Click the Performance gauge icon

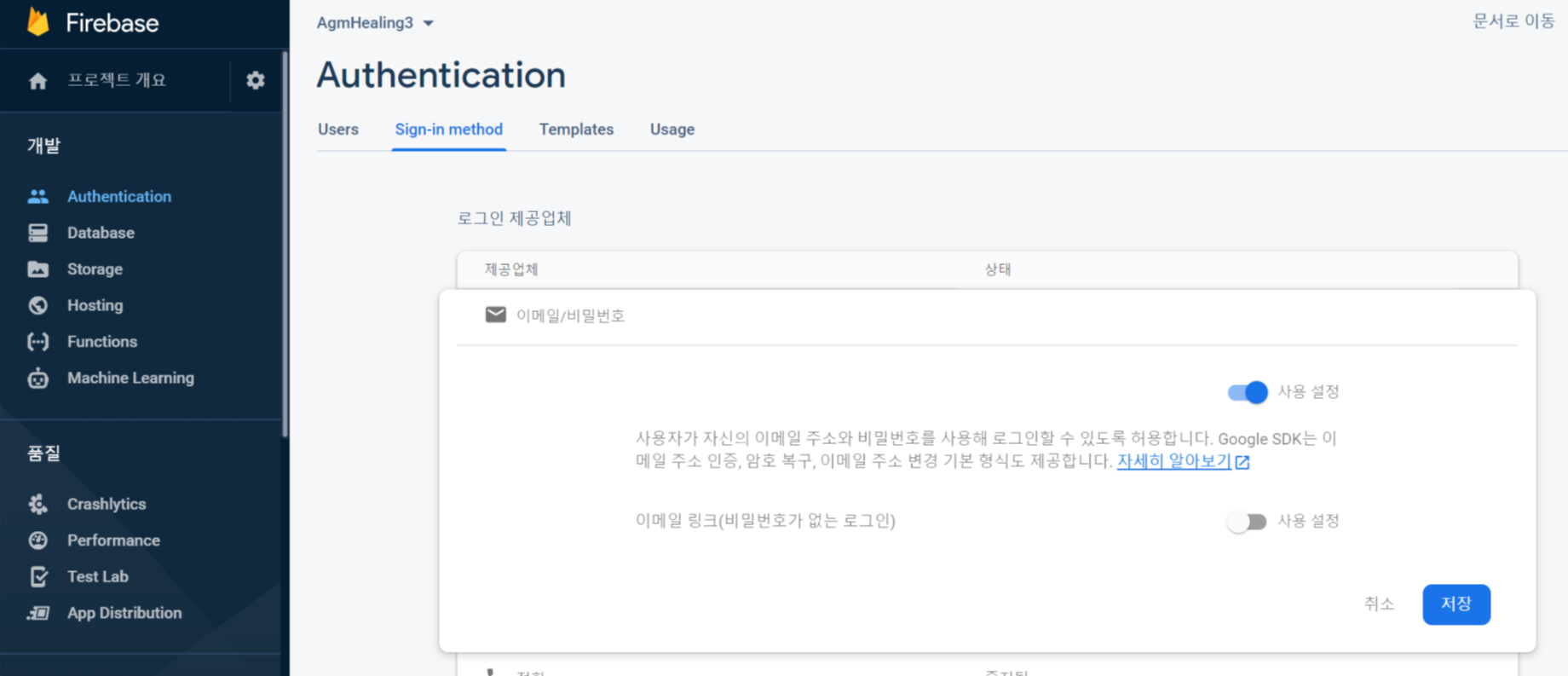tap(38, 540)
